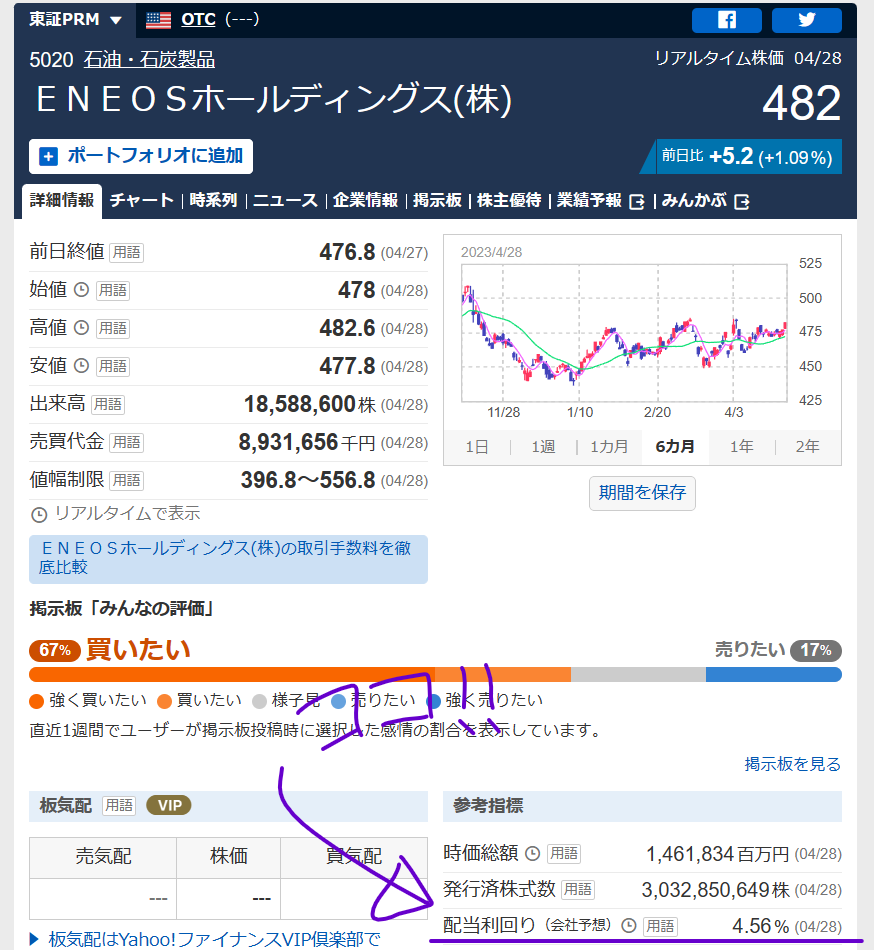Click the 用語 badge next to 発行済株式数

[578, 889]
